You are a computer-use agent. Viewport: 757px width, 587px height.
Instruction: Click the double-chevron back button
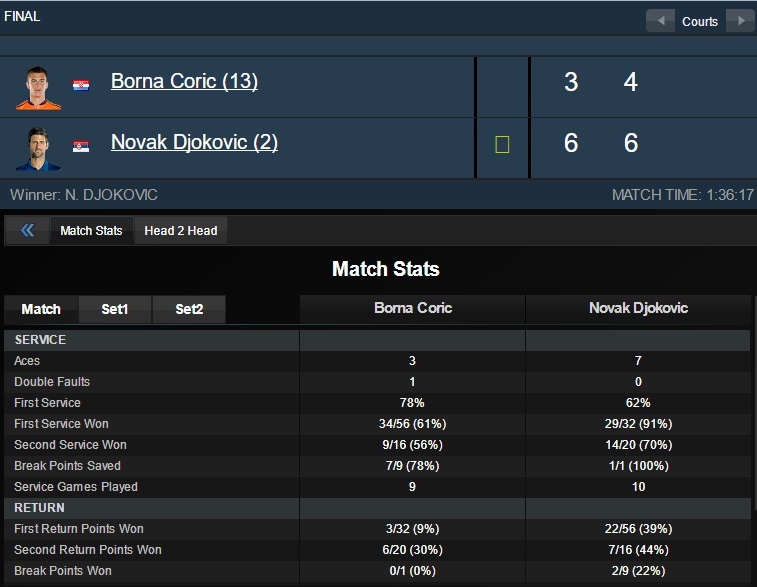27,231
